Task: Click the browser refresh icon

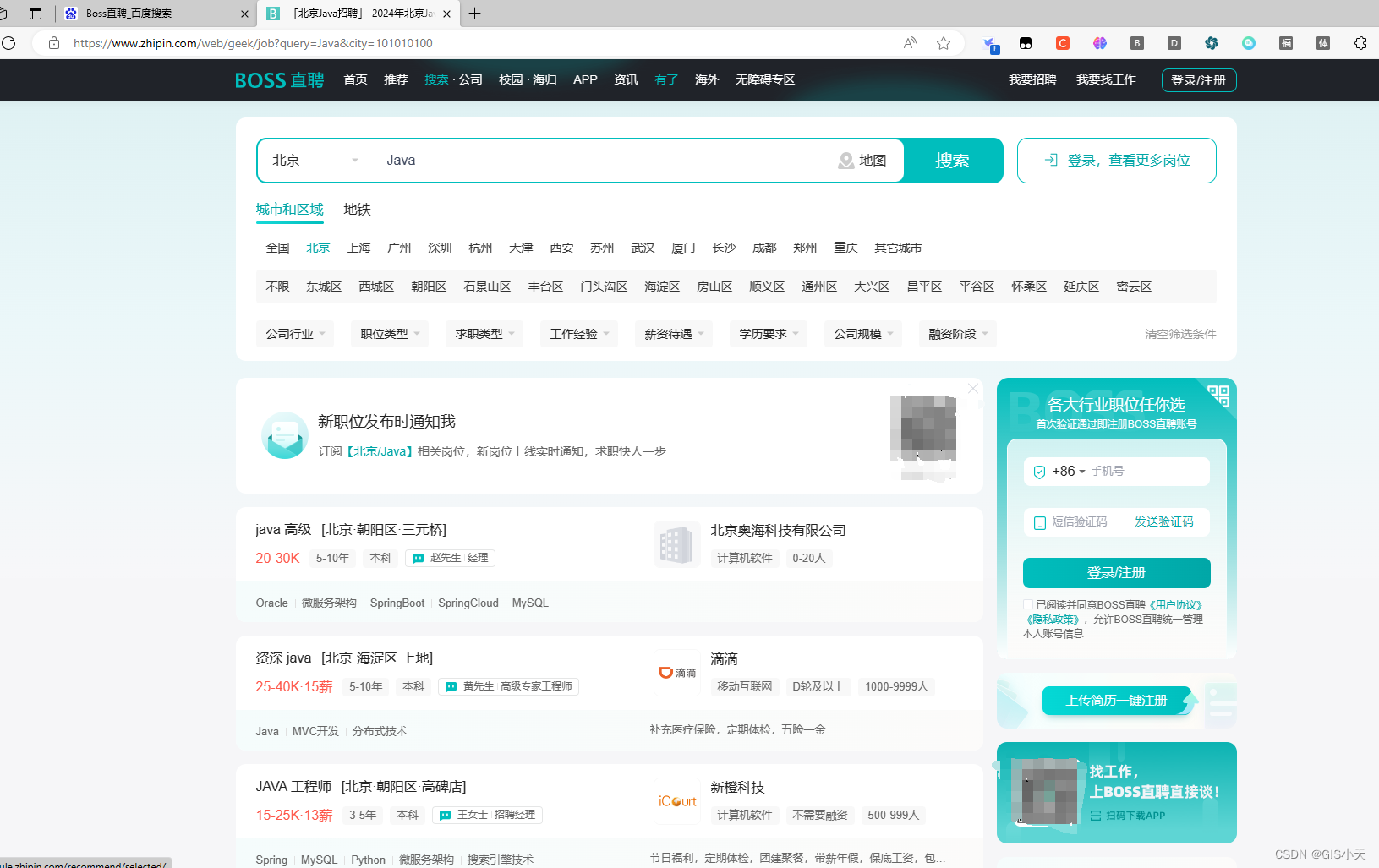Action: pos(9,43)
